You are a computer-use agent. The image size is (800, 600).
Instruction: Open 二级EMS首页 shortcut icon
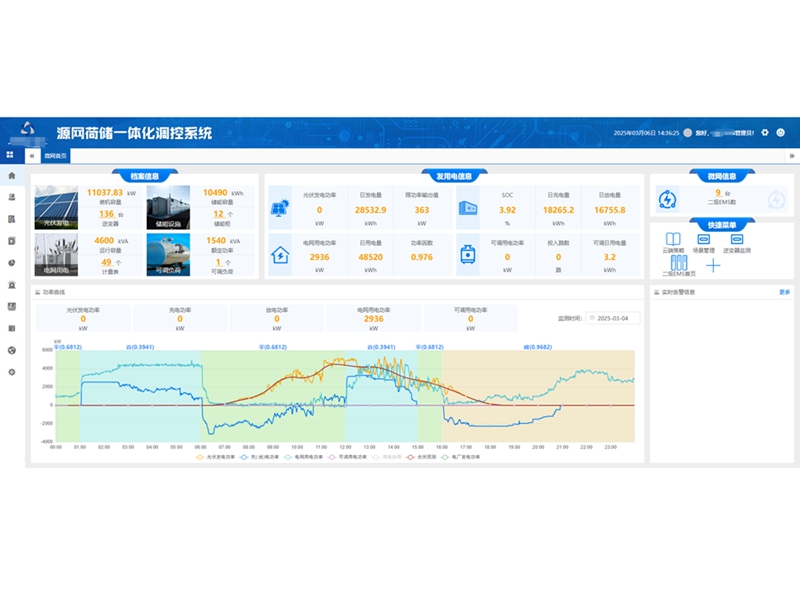coord(680,265)
